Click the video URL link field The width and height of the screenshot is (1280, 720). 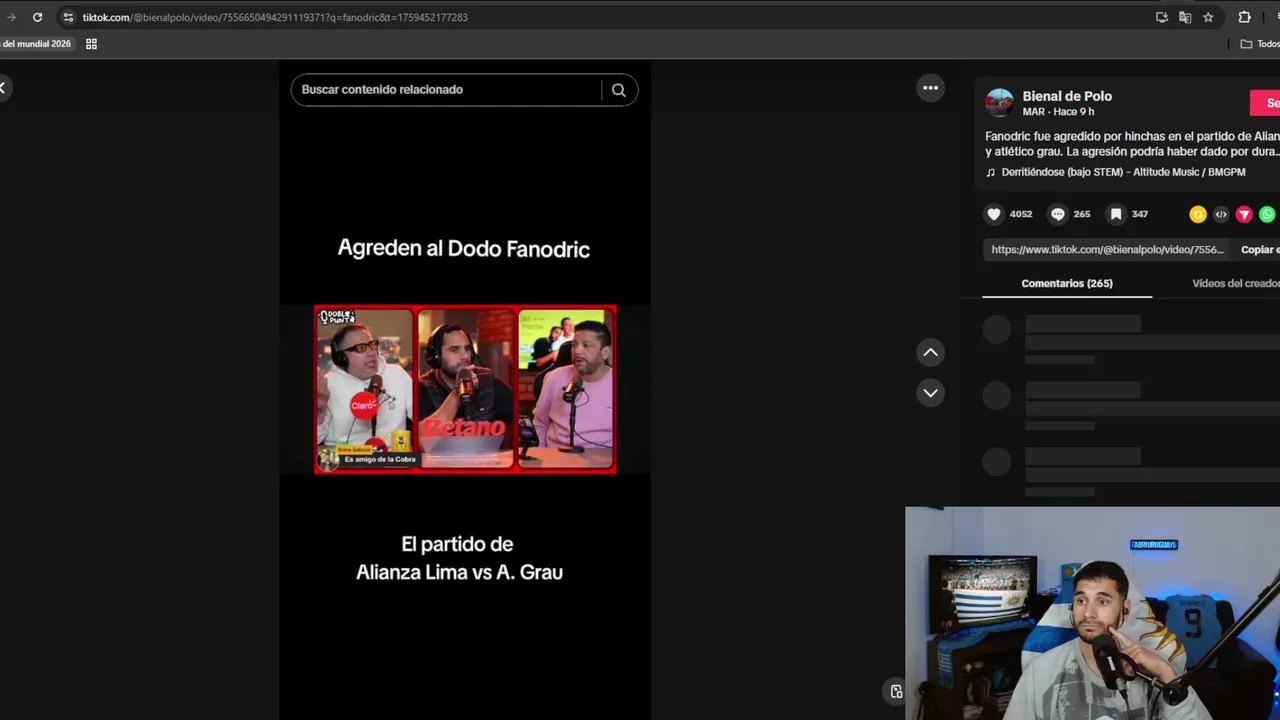pos(1107,250)
